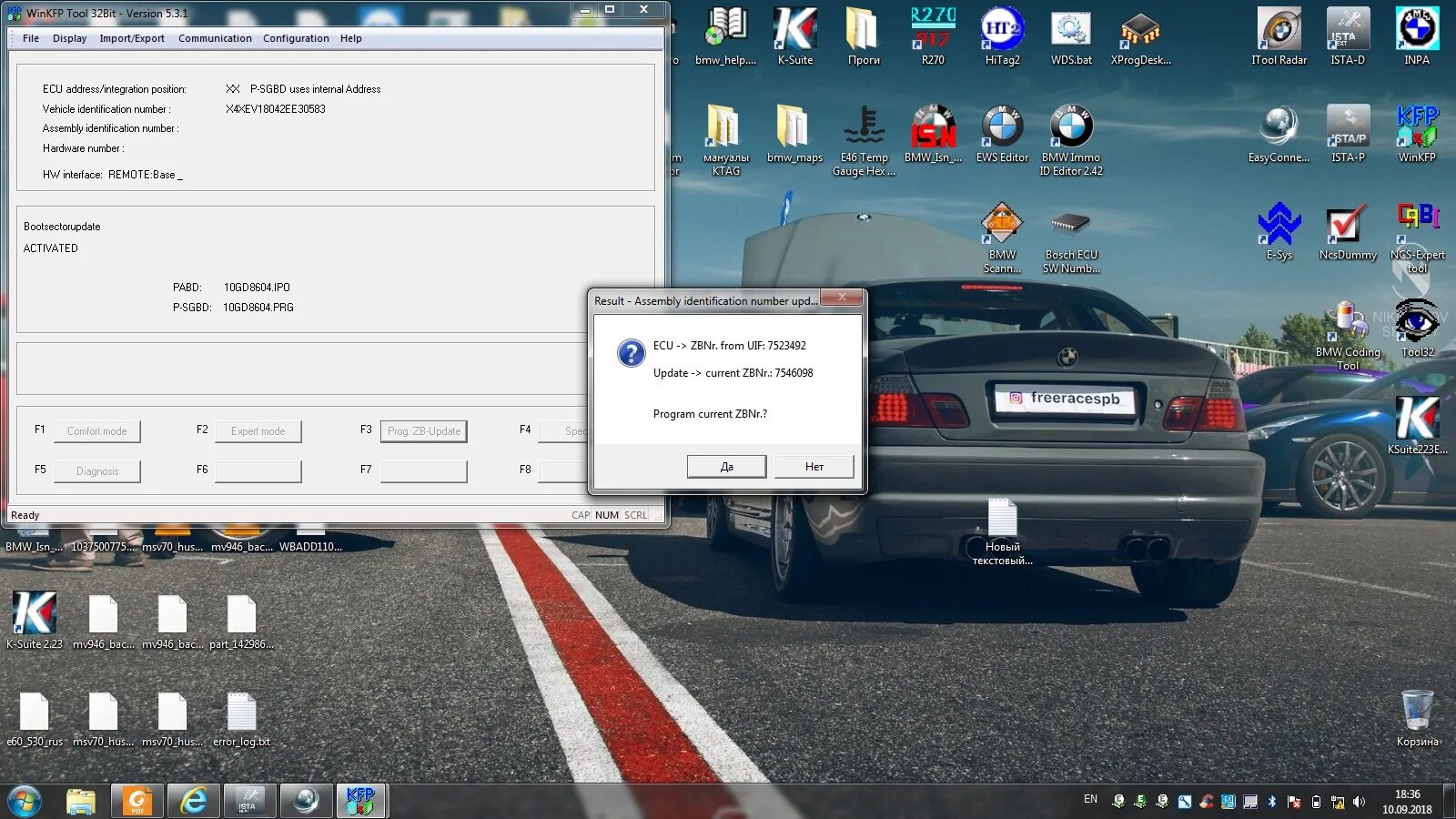Click the empty F6 button in WinKFP

pyautogui.click(x=258, y=471)
